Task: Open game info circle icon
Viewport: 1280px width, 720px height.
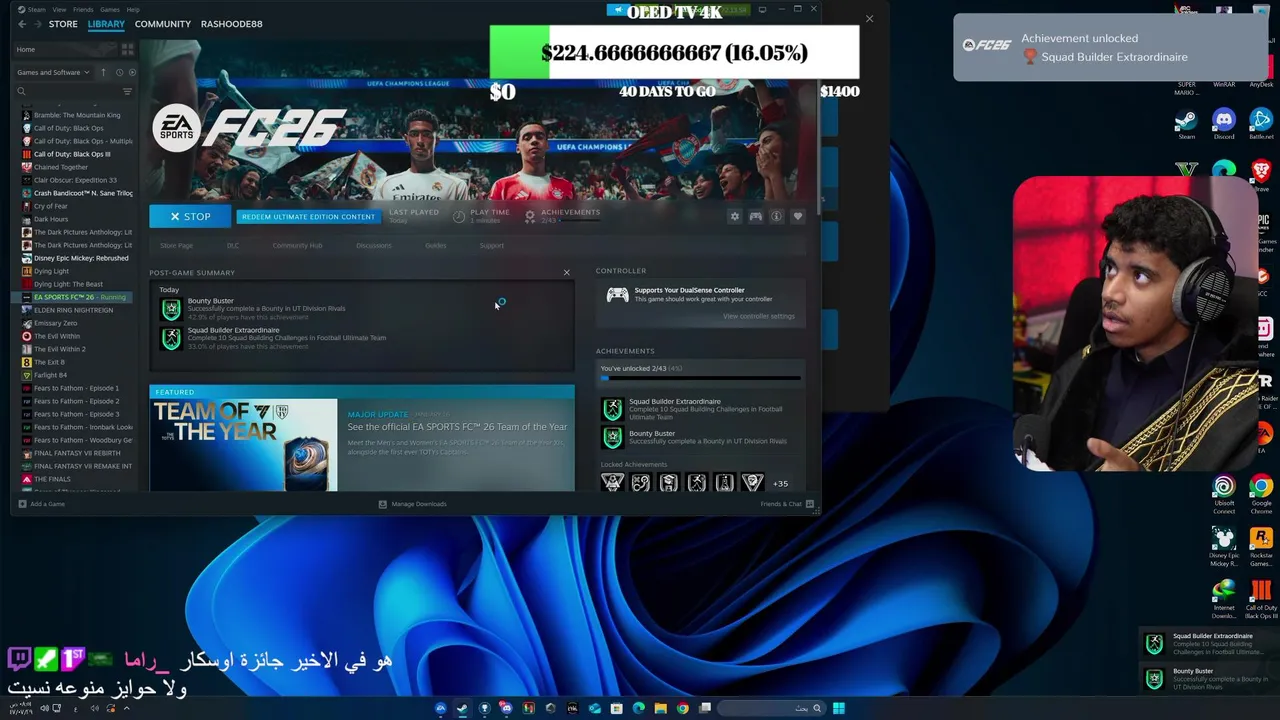Action: point(776,216)
